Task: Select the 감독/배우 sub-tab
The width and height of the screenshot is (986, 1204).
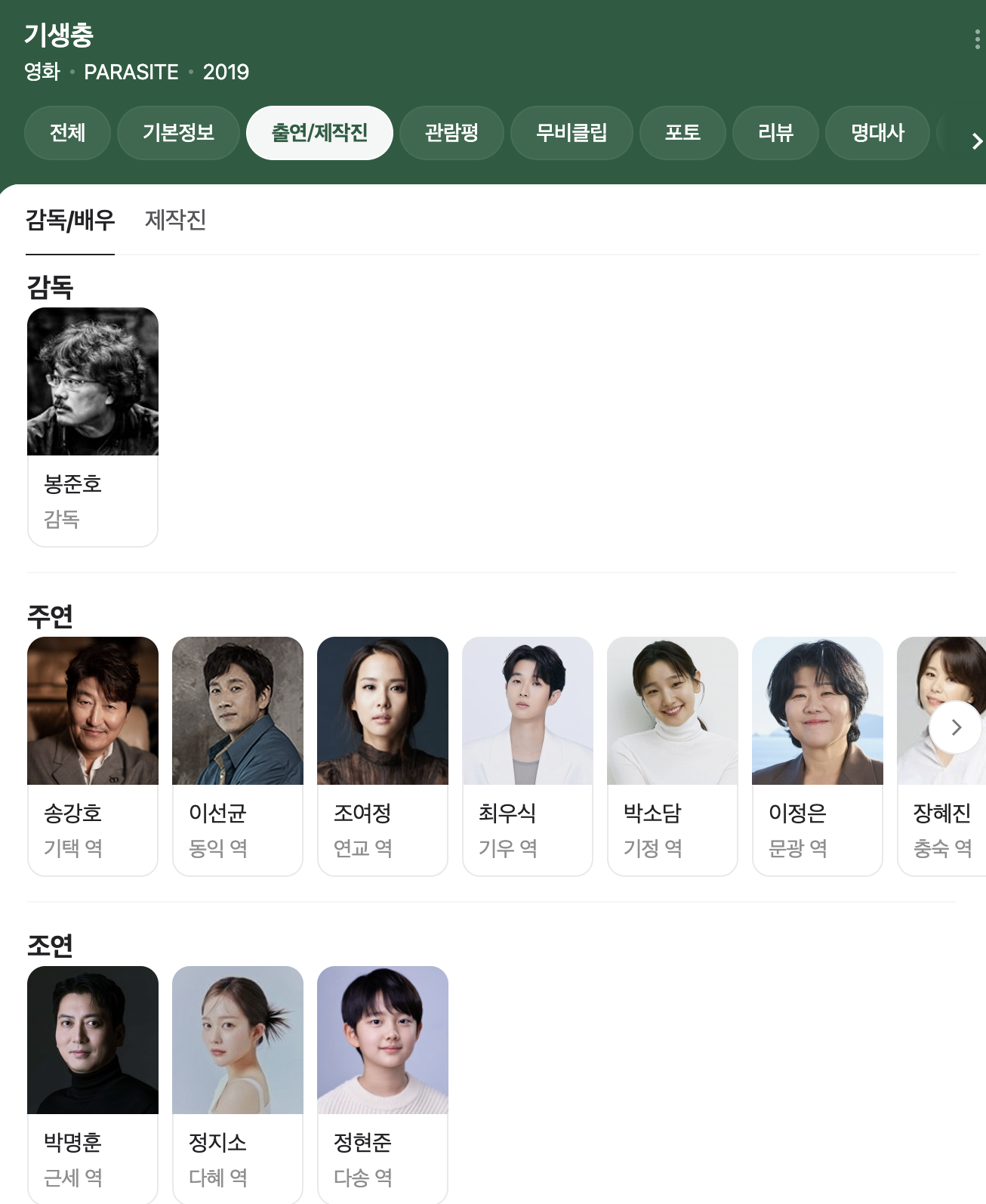Action: pos(70,220)
